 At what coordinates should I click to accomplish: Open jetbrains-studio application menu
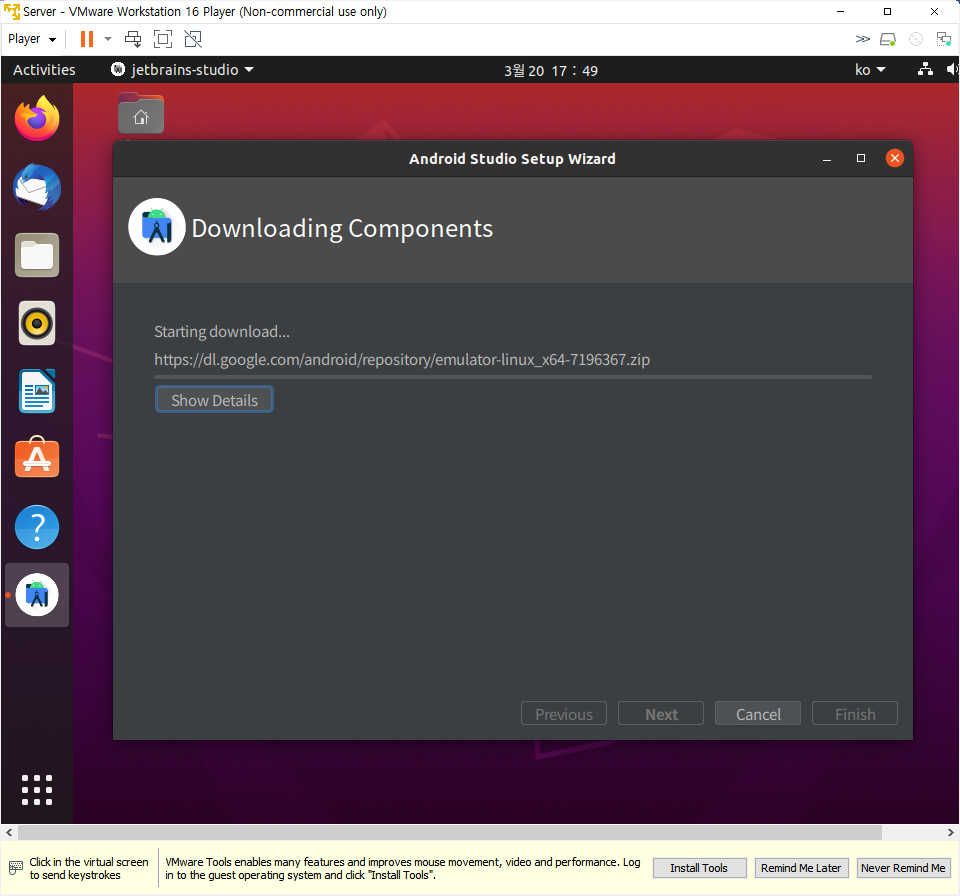click(182, 69)
